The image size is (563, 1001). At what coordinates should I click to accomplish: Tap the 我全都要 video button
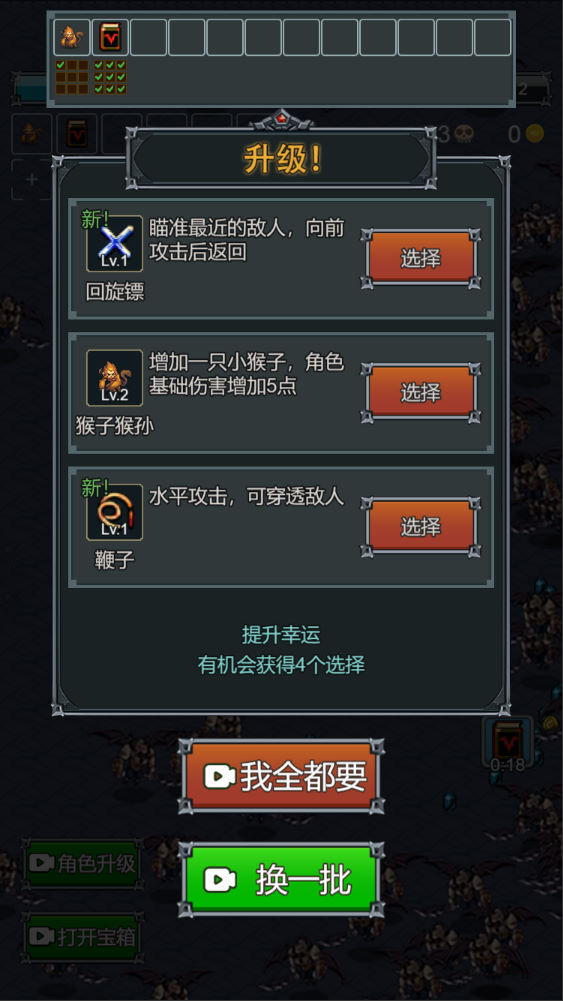(x=282, y=776)
